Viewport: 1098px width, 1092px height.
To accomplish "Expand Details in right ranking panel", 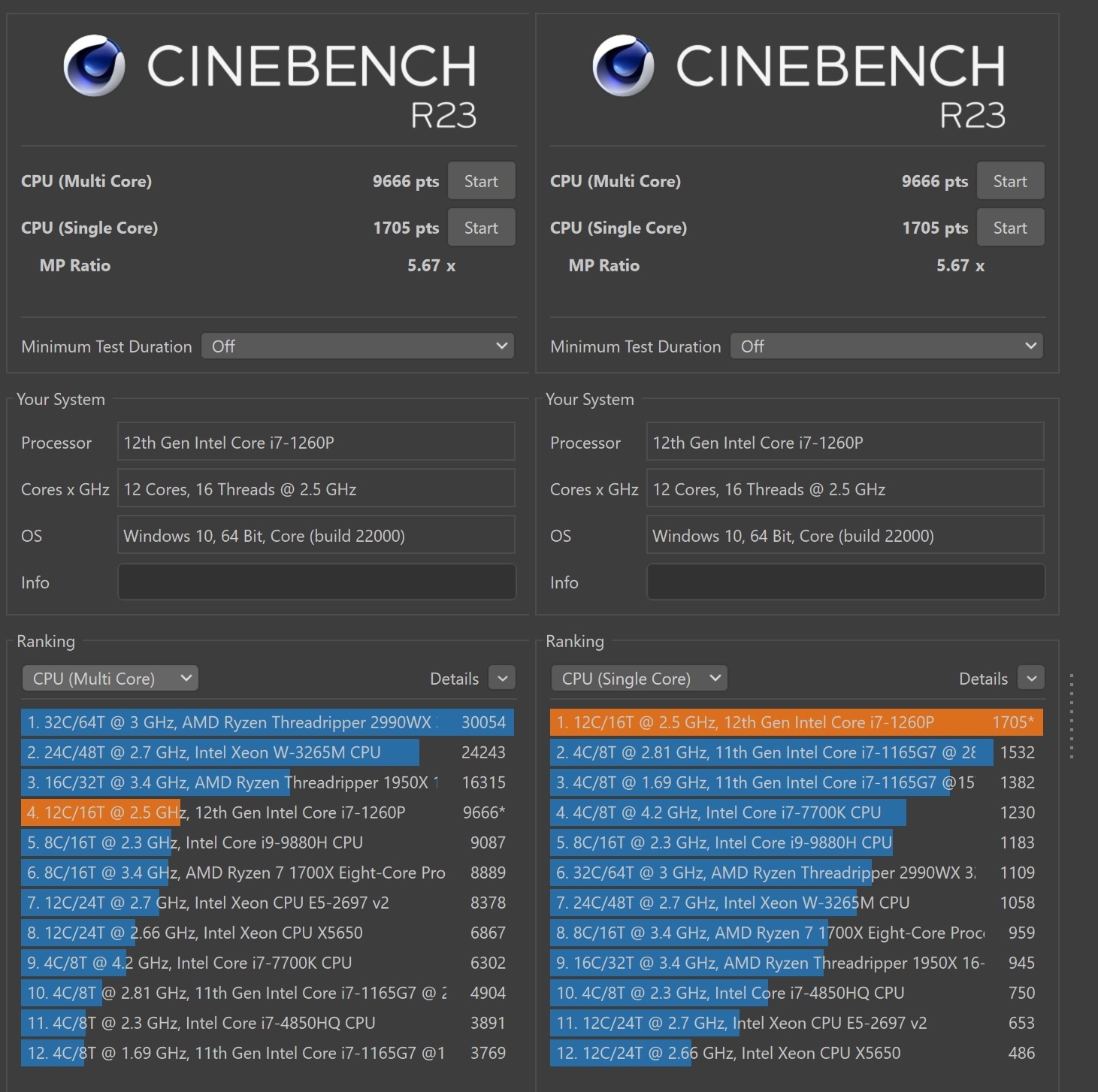I will click(1031, 679).
